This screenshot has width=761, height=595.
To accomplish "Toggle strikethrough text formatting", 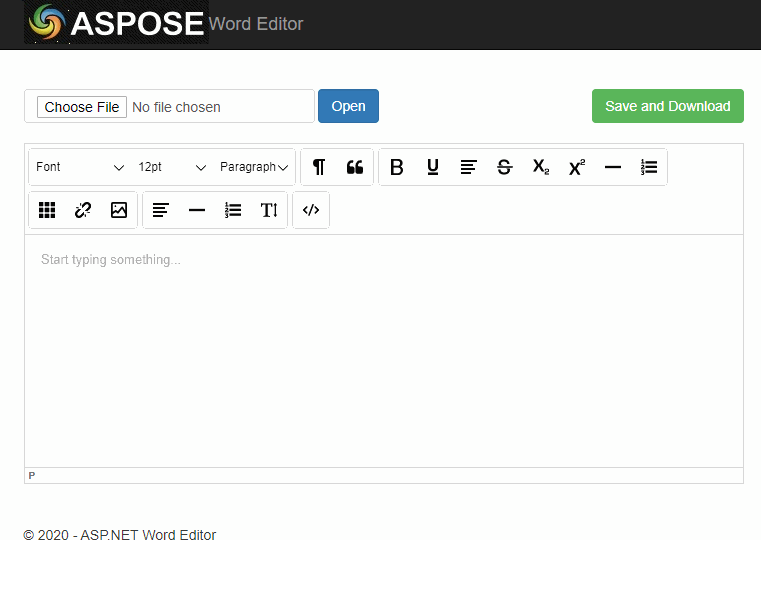I will click(x=505, y=167).
